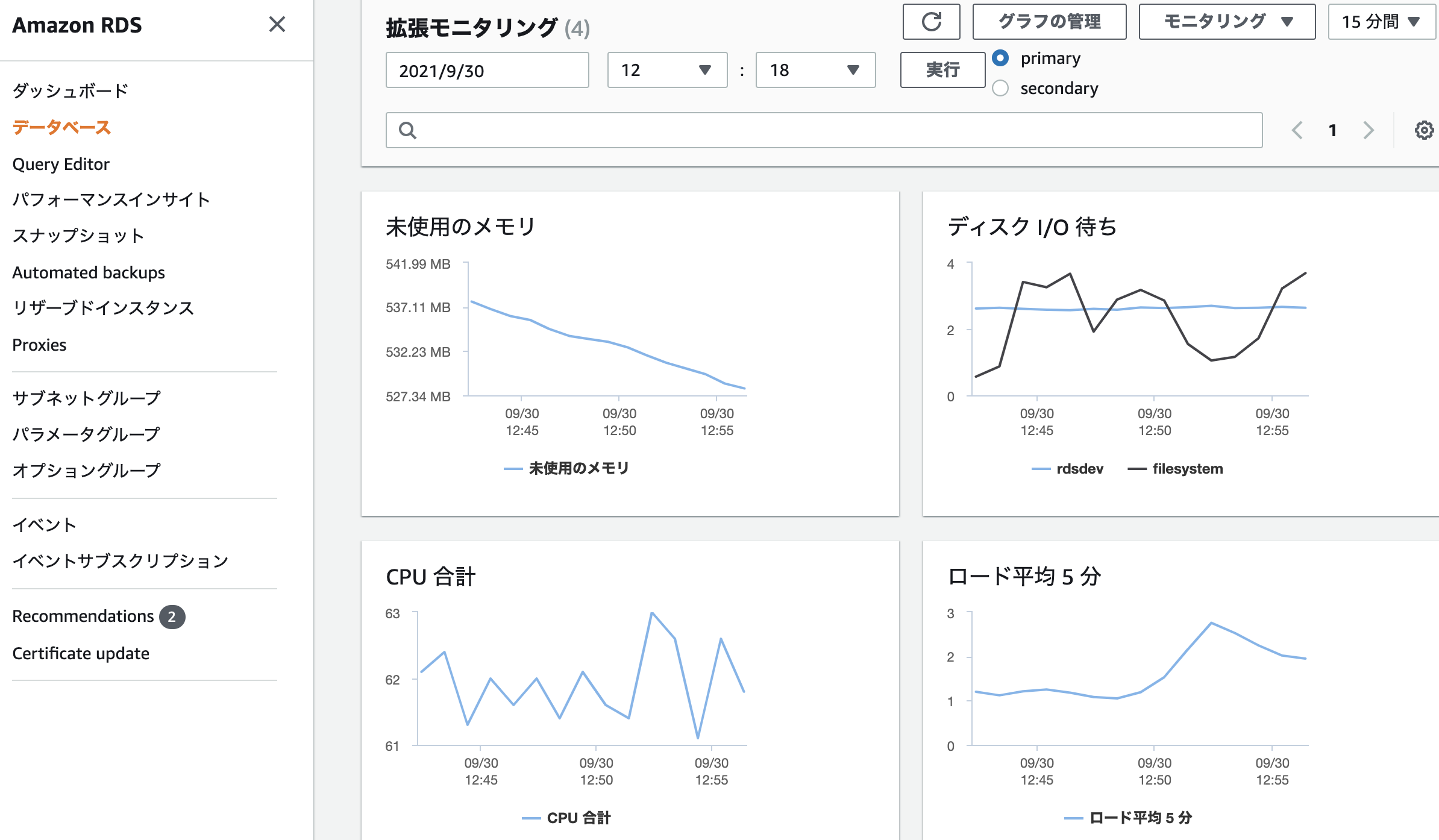Go to previous page chevron
The image size is (1439, 840).
point(1297,130)
